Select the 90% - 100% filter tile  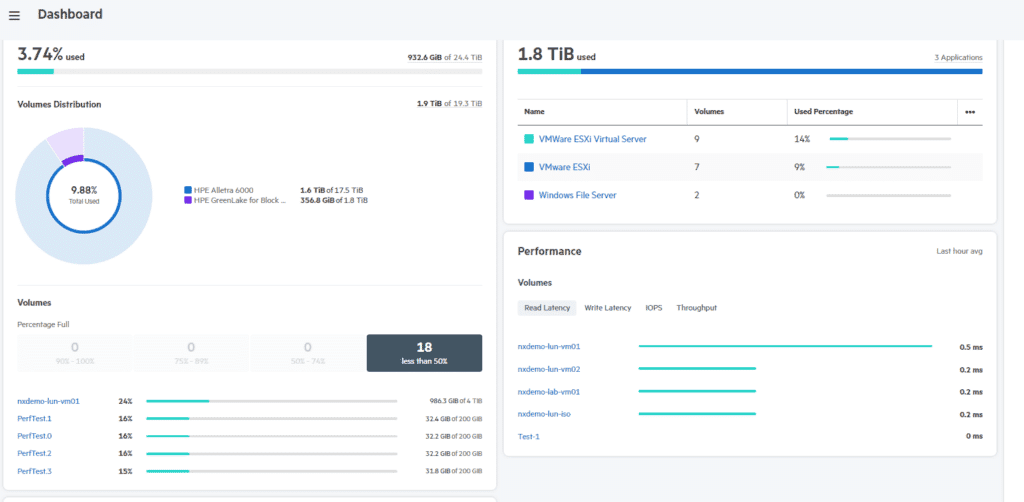coord(74,353)
